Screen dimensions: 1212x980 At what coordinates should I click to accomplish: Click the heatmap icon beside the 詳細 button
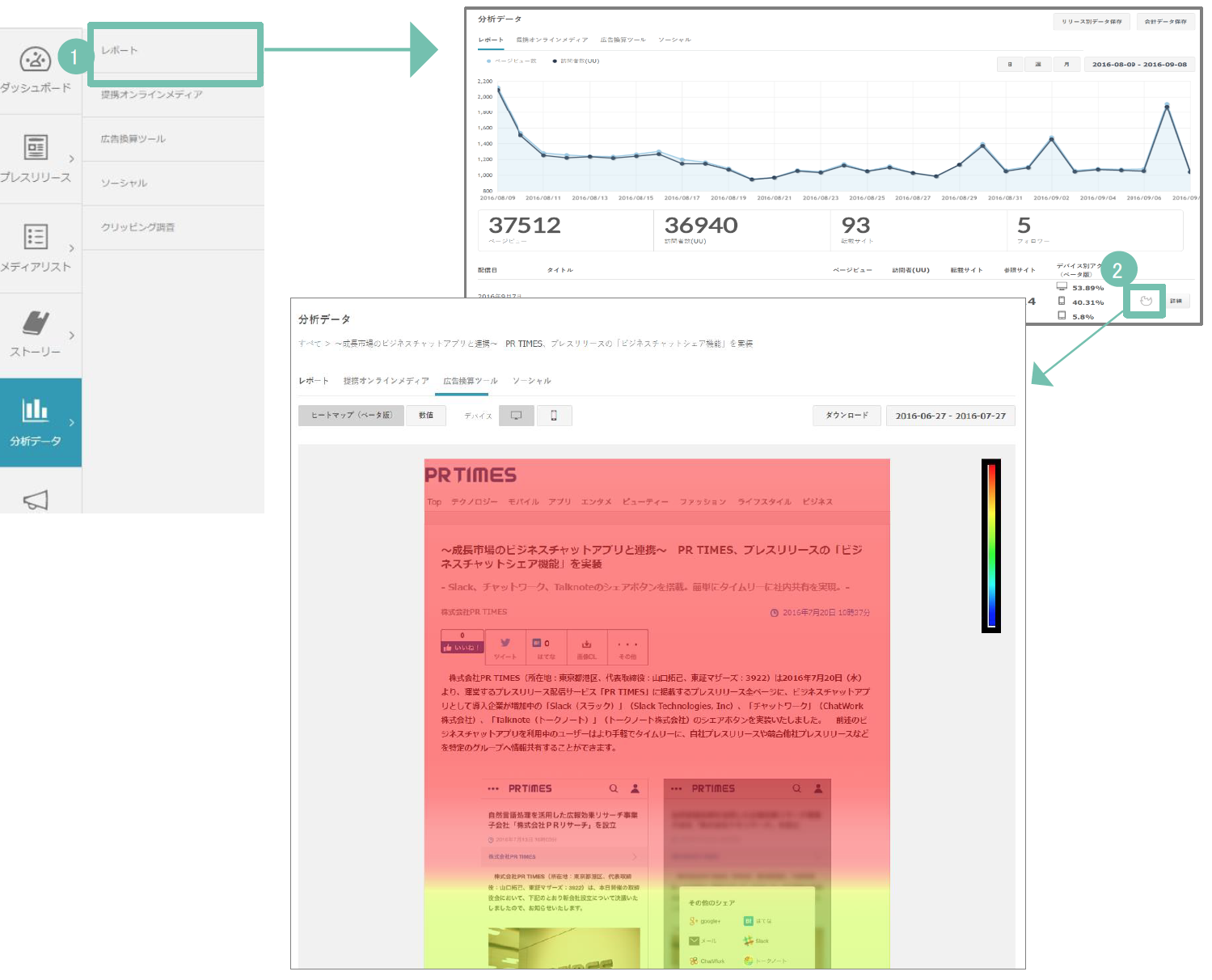click(x=1146, y=301)
